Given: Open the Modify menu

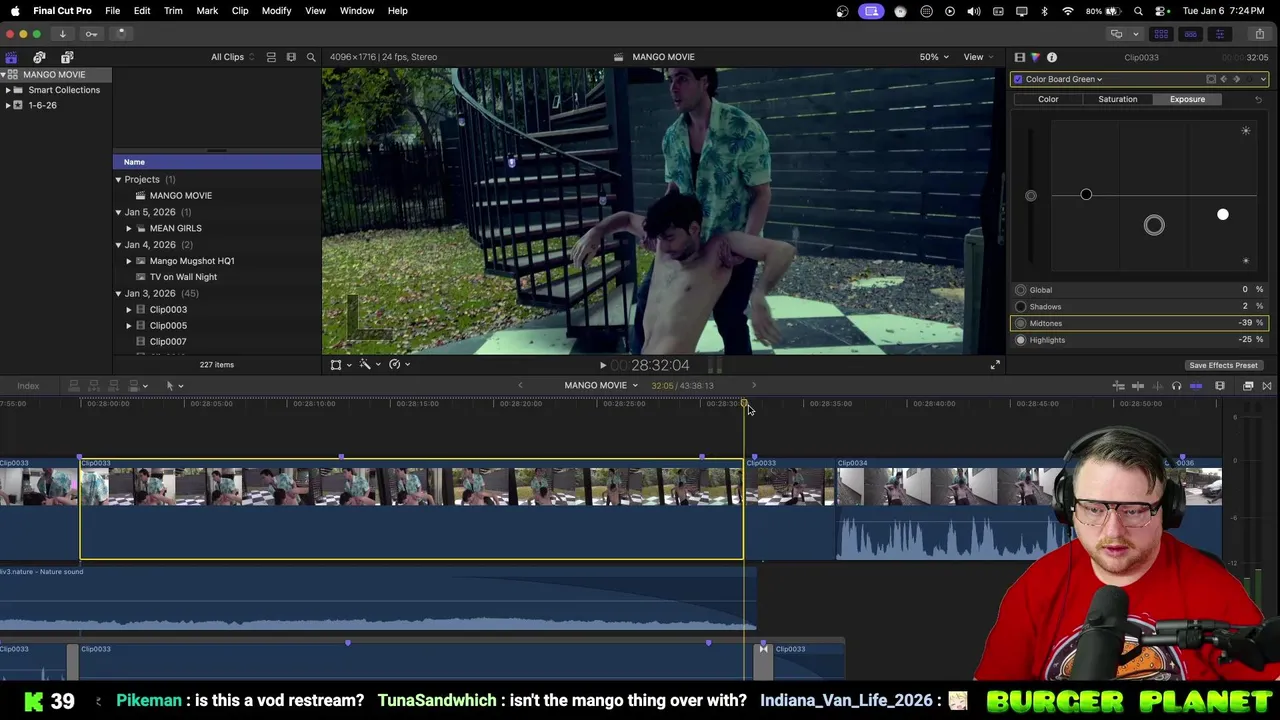Looking at the screenshot, I should click(276, 11).
